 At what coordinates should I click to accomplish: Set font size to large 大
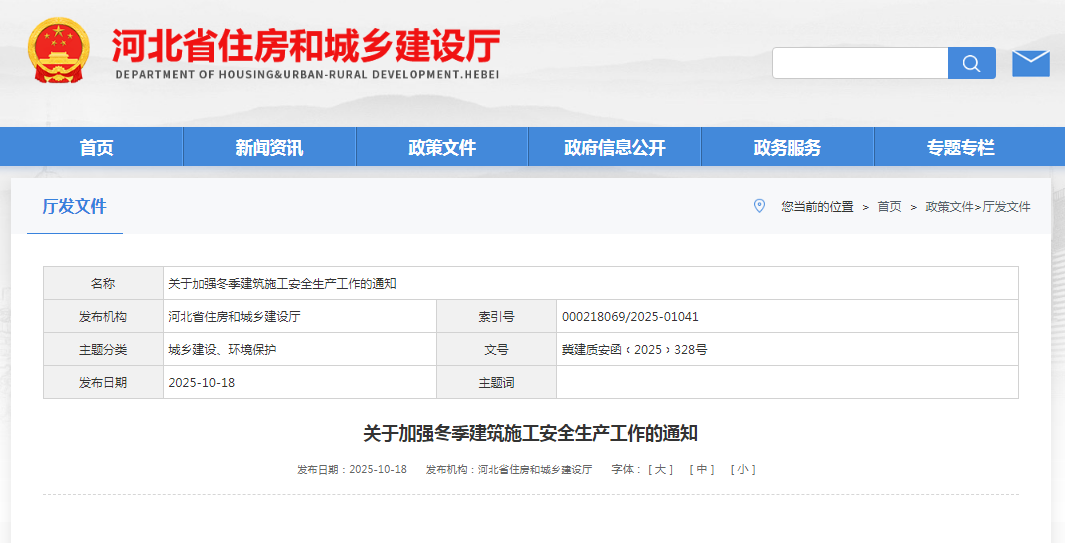pos(660,469)
